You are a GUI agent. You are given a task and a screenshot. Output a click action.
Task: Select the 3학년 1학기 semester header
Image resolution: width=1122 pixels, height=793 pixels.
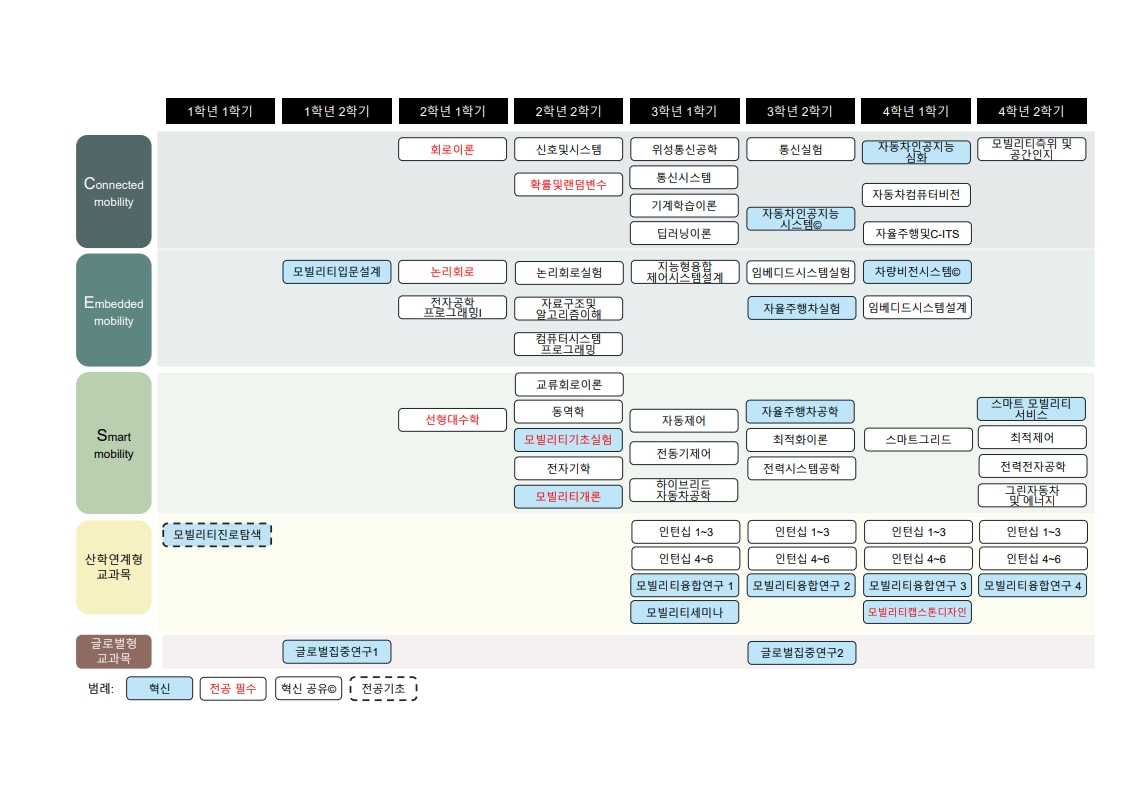(684, 111)
